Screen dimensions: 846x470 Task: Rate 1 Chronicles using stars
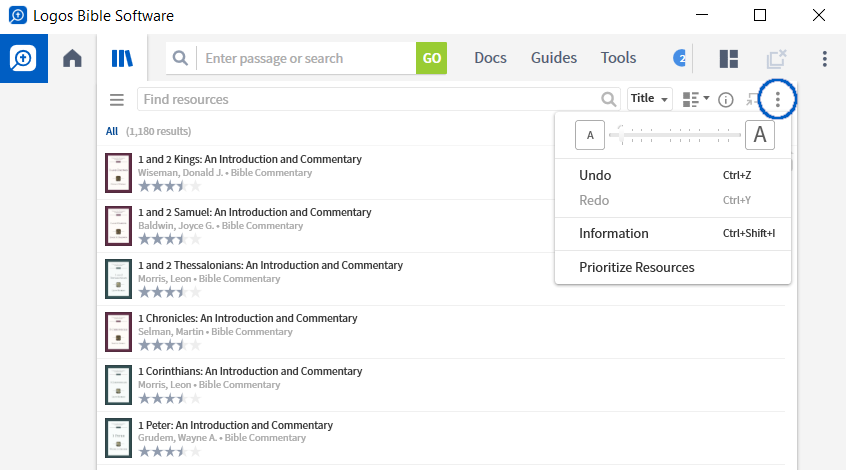[x=169, y=345]
